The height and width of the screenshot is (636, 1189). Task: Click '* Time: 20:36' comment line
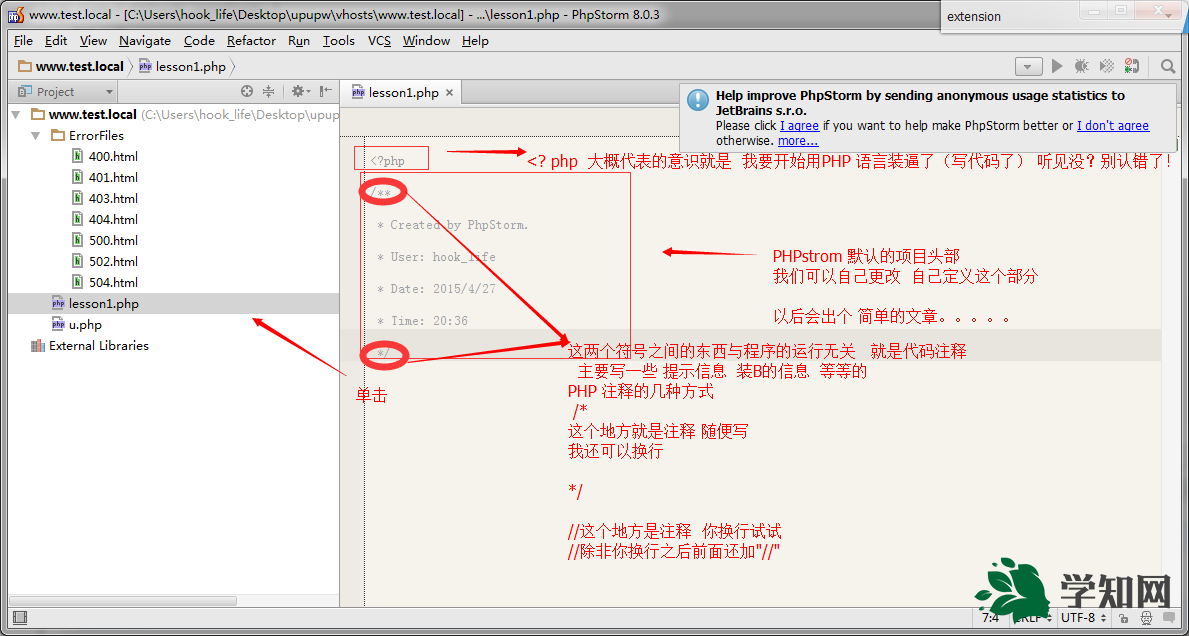pyautogui.click(x=422, y=321)
